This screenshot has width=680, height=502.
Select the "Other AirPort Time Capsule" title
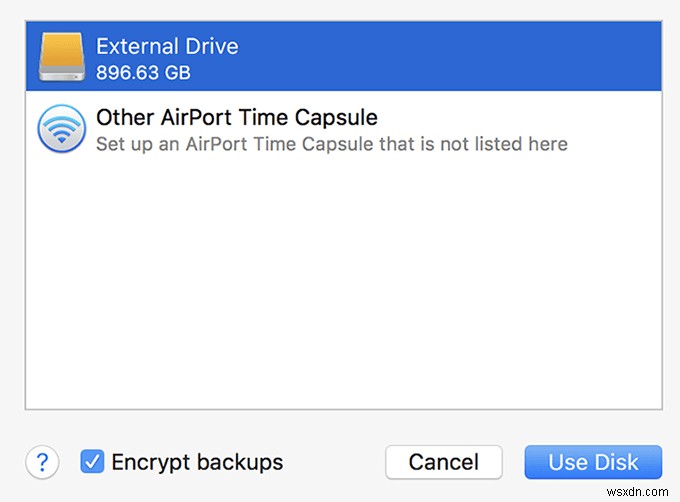pyautogui.click(x=236, y=118)
